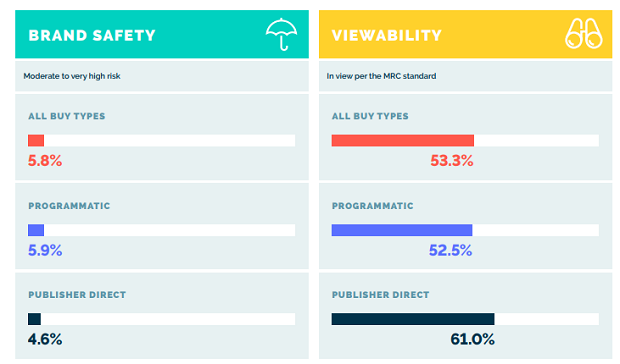Click Programmatic label under Viewability
The width and height of the screenshot is (620, 364).
click(x=372, y=206)
